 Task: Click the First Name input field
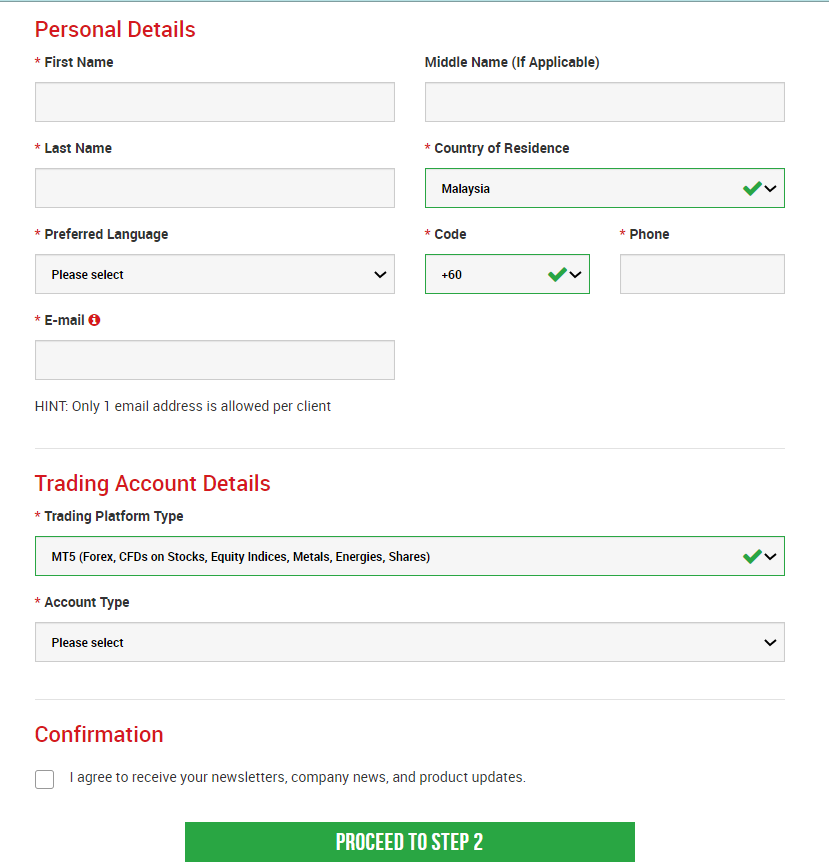pyautogui.click(x=215, y=102)
